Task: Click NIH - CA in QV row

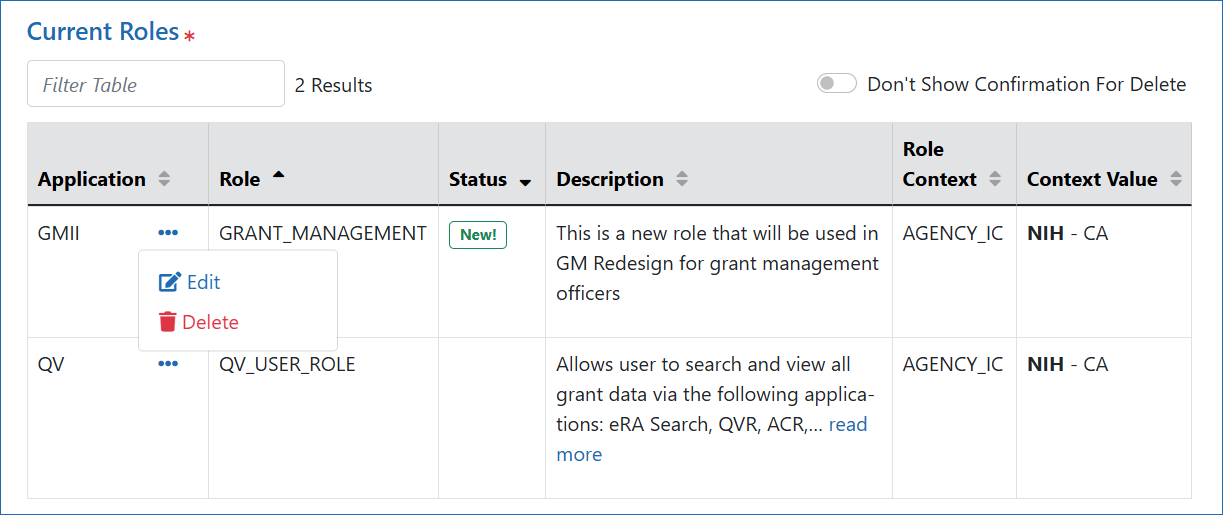Action: (1068, 364)
